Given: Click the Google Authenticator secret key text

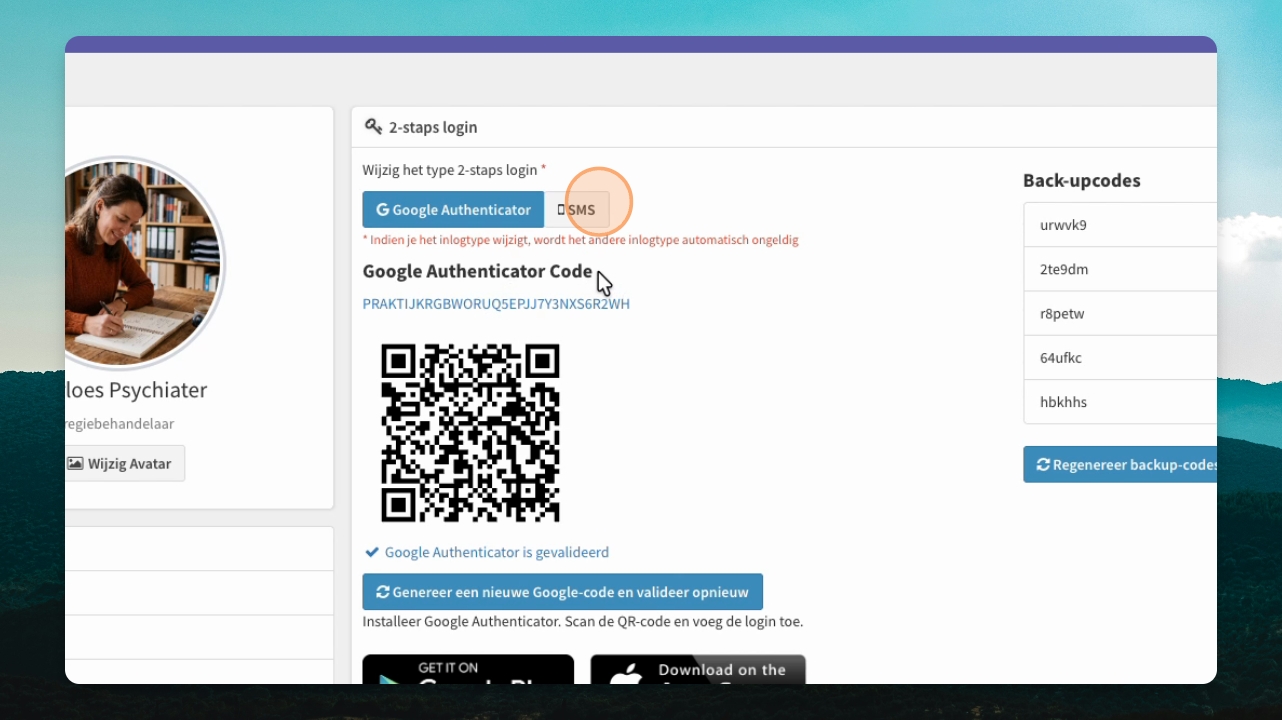Looking at the screenshot, I should tap(496, 304).
